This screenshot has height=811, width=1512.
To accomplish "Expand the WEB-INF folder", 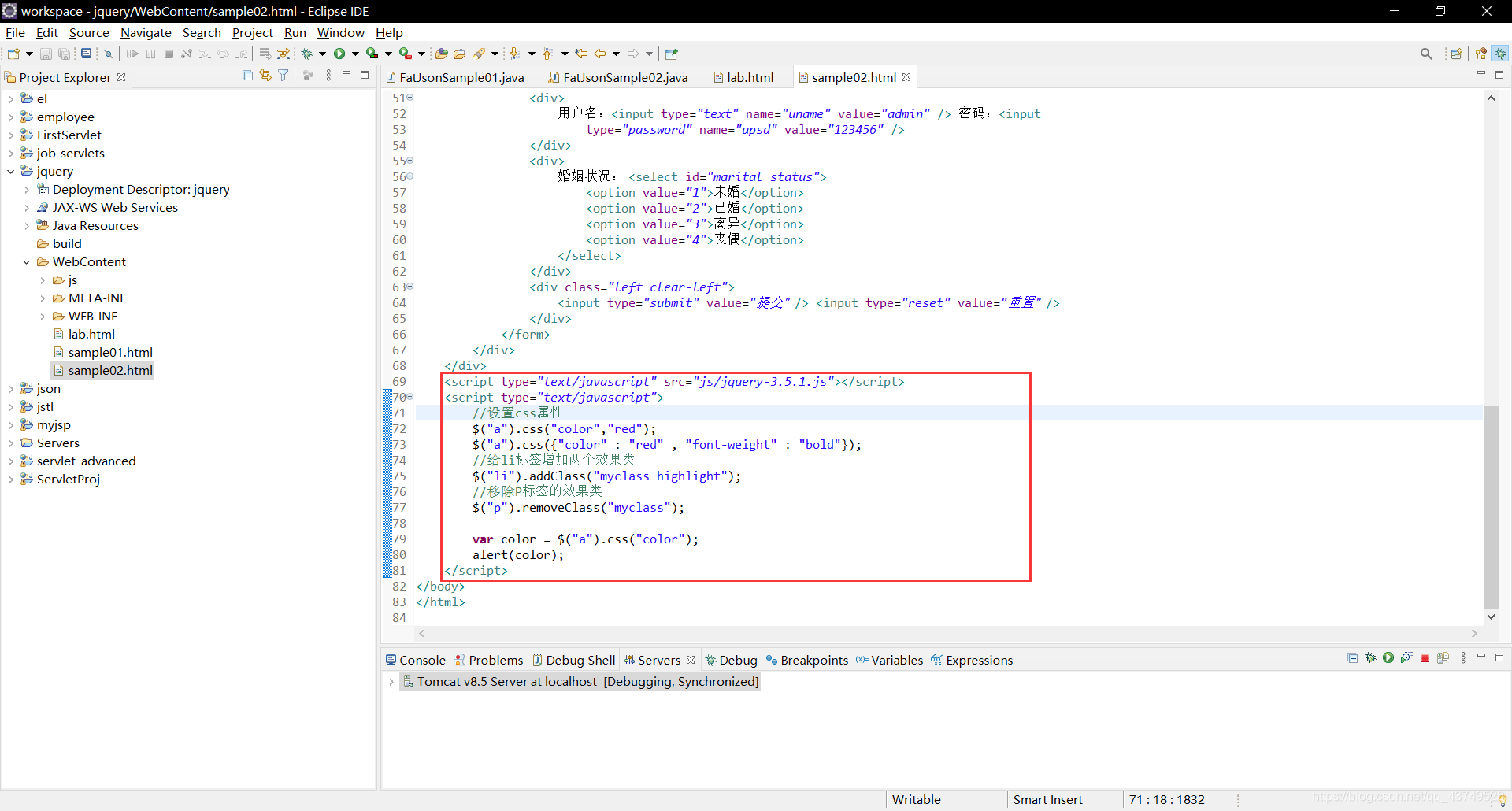I will click(44, 316).
